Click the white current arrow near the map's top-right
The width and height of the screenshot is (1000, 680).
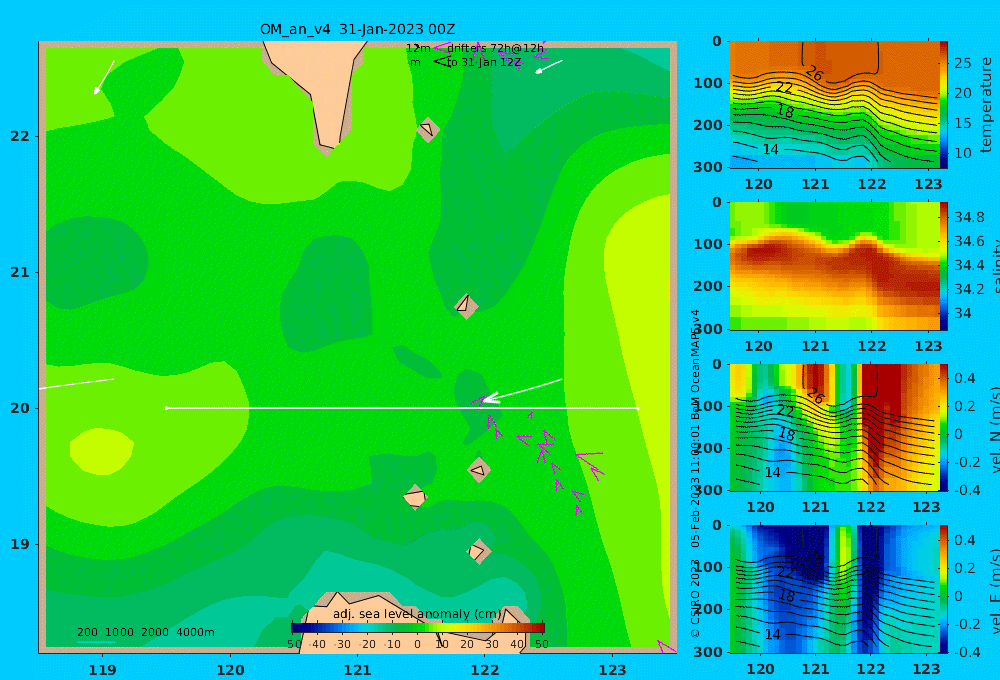click(548, 67)
